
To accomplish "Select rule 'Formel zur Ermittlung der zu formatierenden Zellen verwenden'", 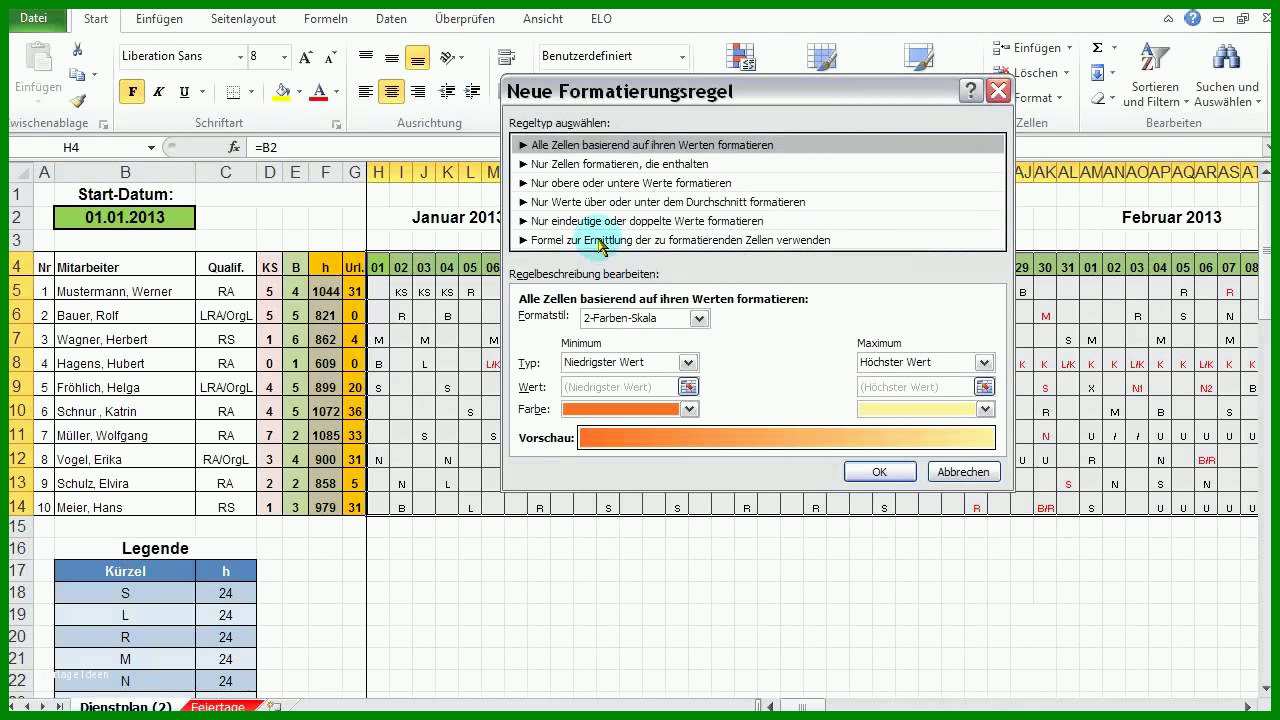I will coord(757,240).
